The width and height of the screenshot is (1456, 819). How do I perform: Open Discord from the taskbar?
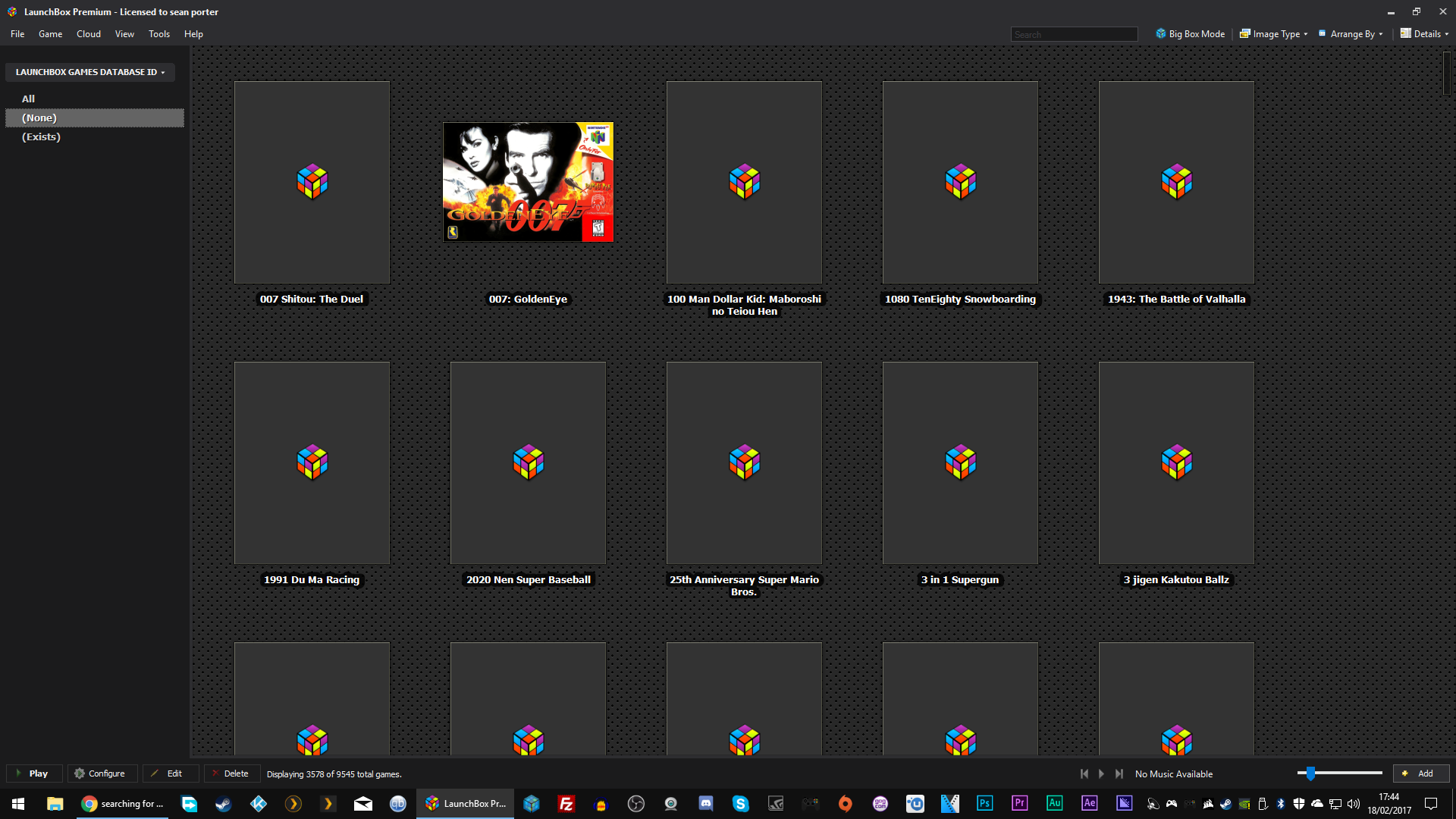pyautogui.click(x=706, y=804)
